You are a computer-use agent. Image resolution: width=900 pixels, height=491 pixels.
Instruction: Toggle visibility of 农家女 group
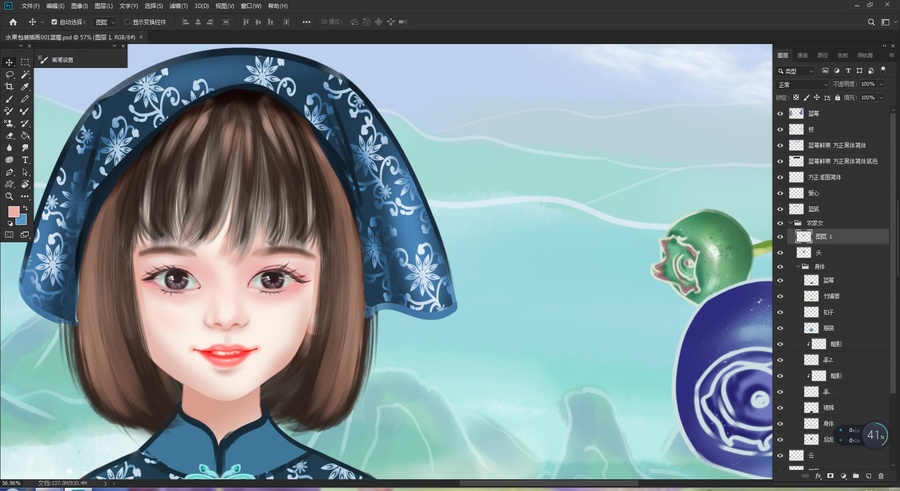click(780, 222)
